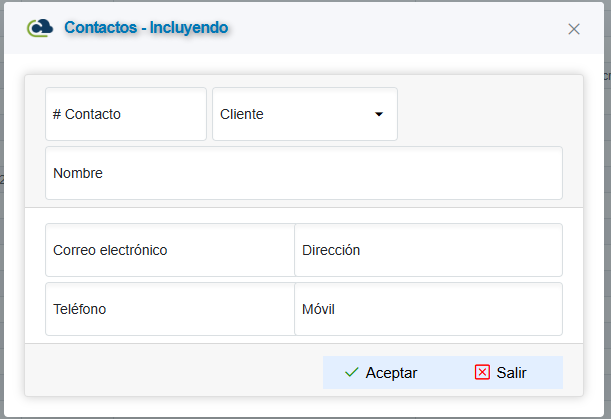Click the red X icon beside Salir

[482, 372]
